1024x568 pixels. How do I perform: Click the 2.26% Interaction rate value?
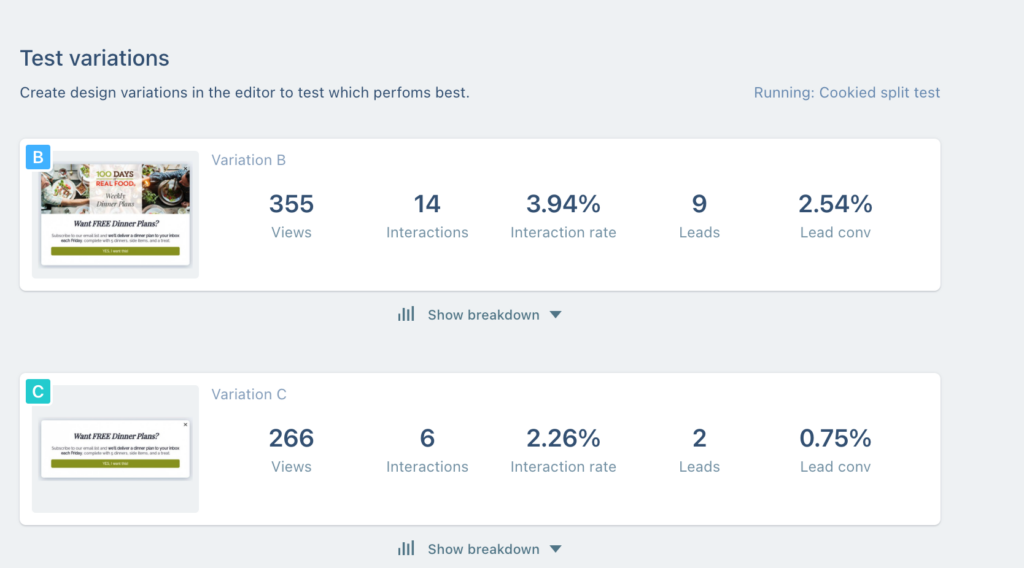point(563,439)
